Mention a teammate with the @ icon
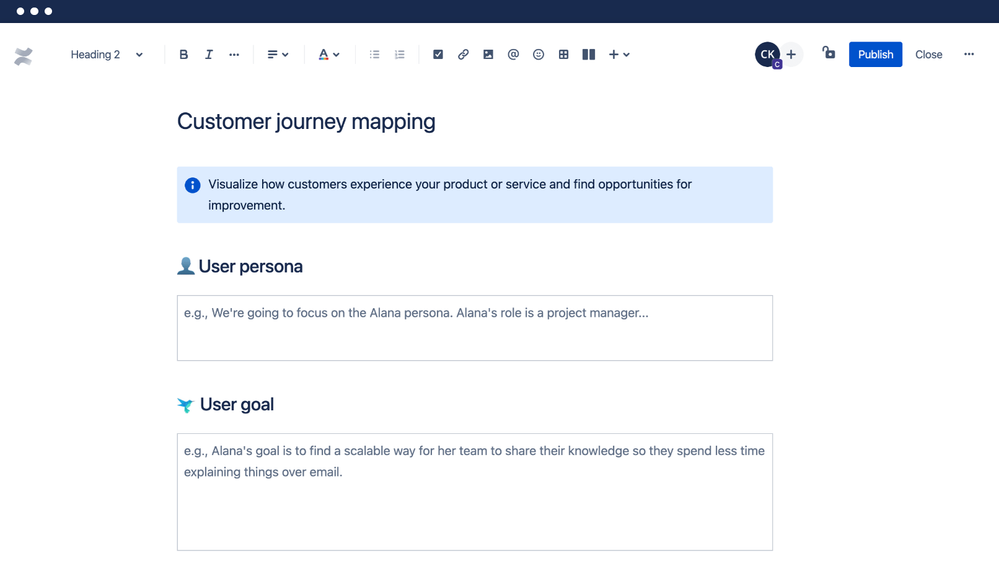Image resolution: width=999 pixels, height=579 pixels. [x=513, y=54]
